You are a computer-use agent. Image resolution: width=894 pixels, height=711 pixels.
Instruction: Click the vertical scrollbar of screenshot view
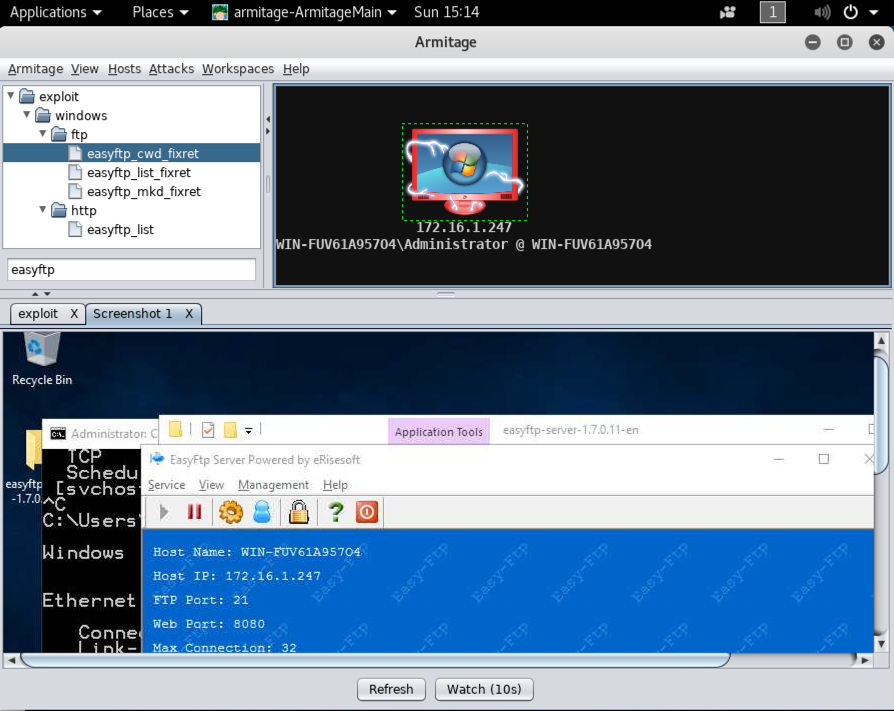point(881,413)
